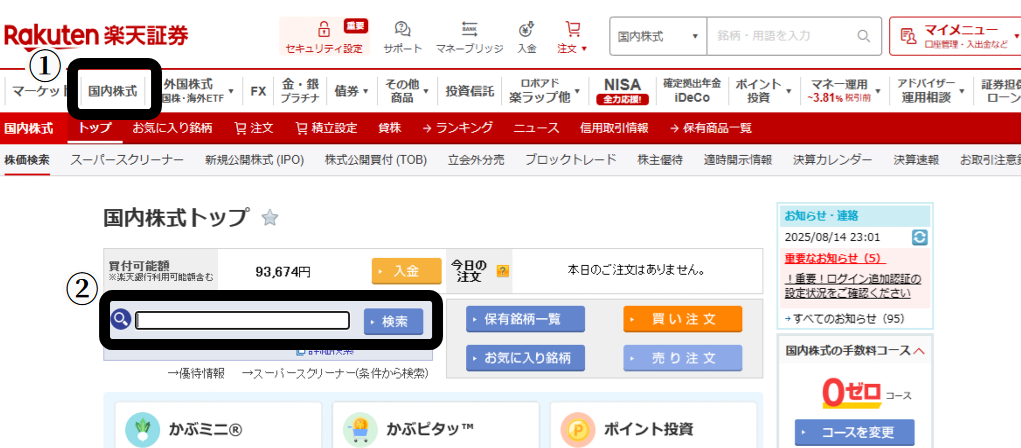Click the question mark help icon by 今日の注文
This screenshot has height=448, width=1021.
[502, 270]
